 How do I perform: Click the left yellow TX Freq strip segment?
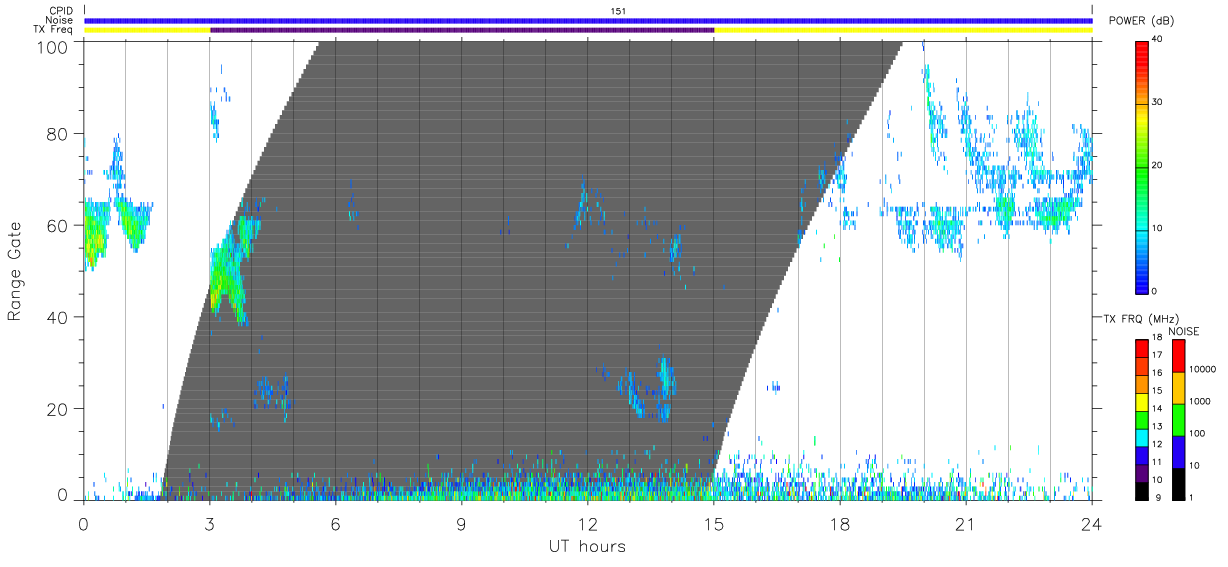147,30
